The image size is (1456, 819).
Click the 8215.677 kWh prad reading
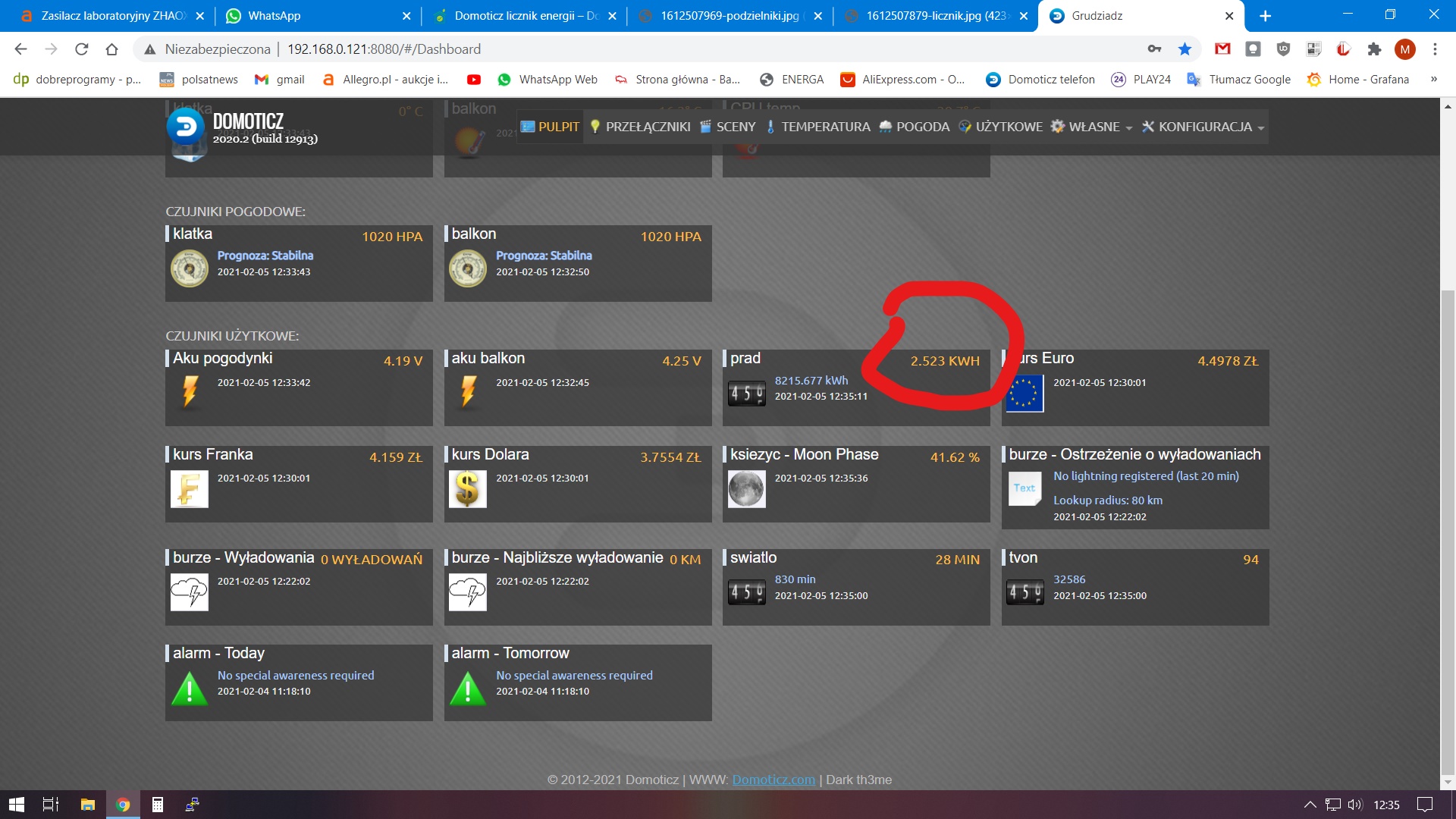(x=811, y=381)
